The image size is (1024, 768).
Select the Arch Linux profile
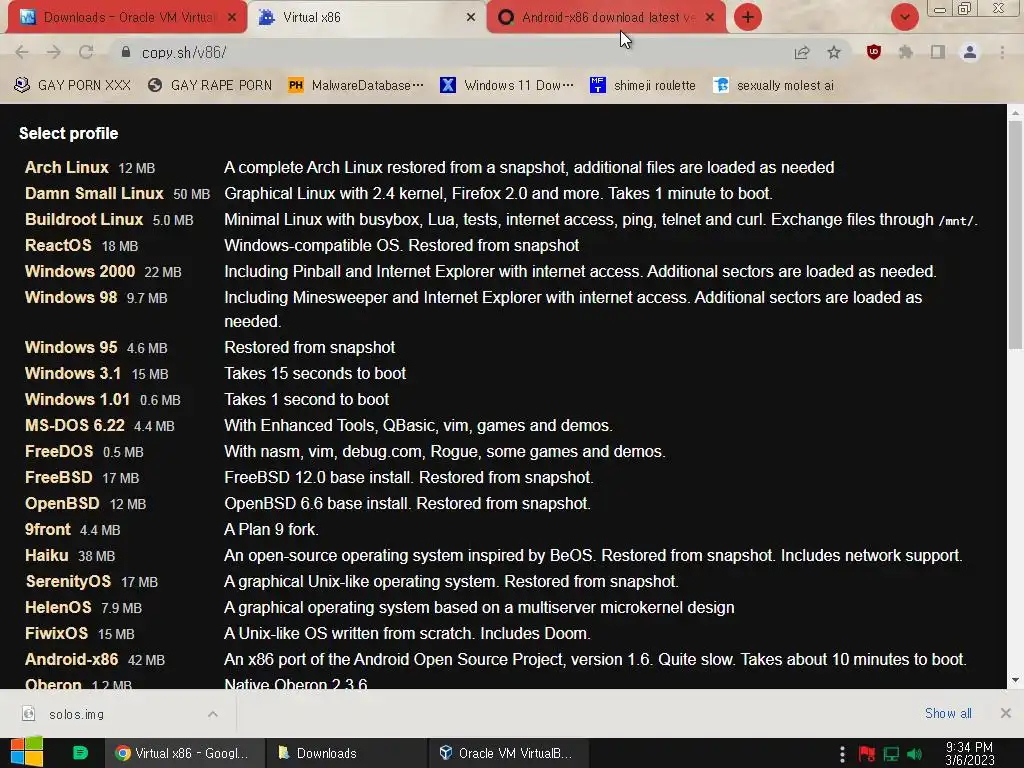[x=67, y=168]
